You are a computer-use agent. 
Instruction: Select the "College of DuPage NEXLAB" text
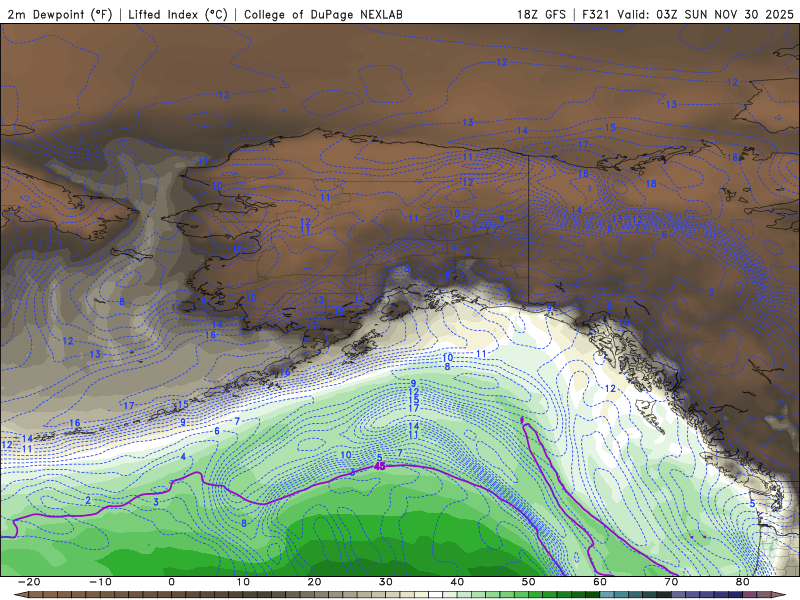(x=323, y=14)
